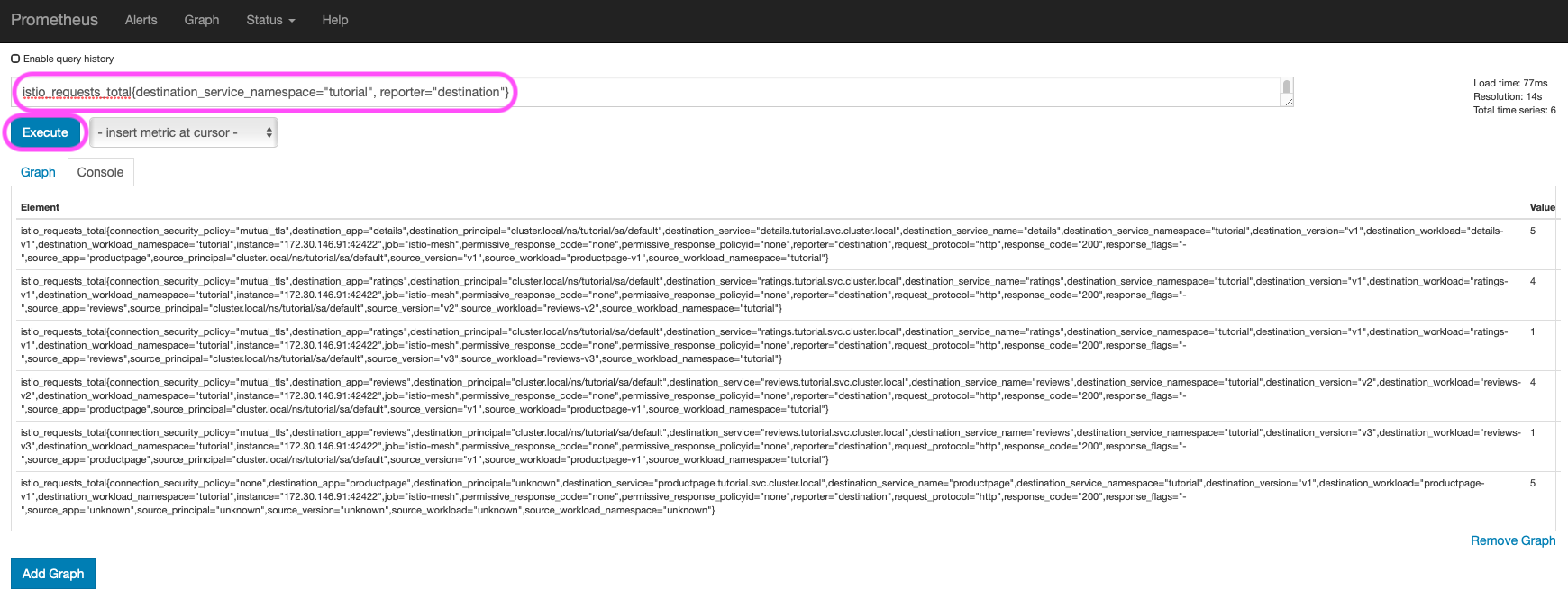Click the Element column header
Screen dimensions: 1568x599
[40, 207]
